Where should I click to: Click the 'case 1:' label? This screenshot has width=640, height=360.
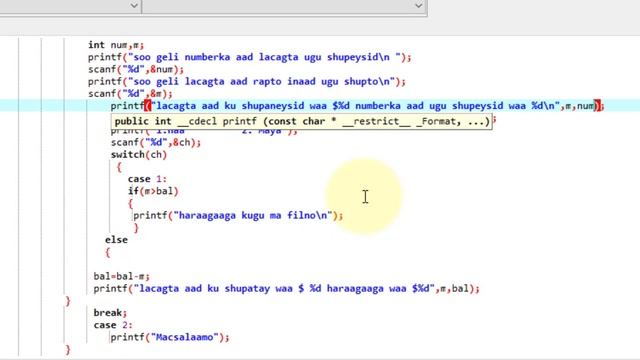[147, 179]
